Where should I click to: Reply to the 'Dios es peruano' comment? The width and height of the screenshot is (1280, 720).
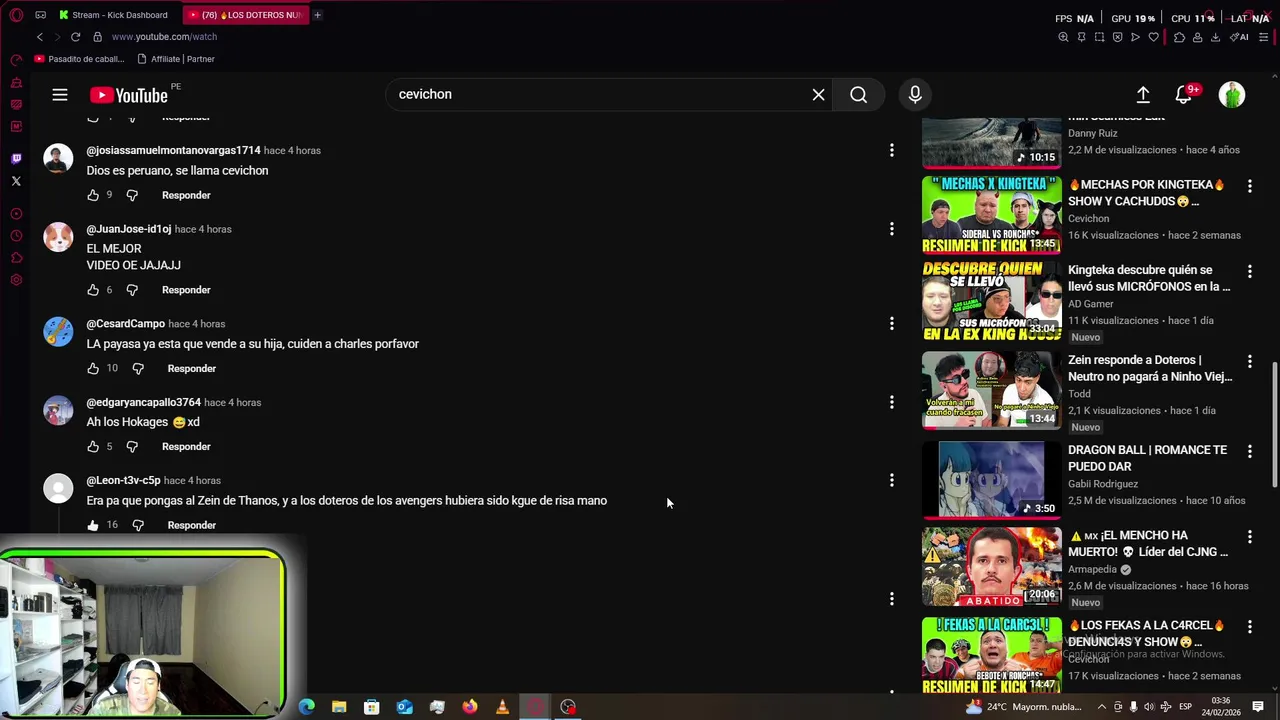coord(186,195)
